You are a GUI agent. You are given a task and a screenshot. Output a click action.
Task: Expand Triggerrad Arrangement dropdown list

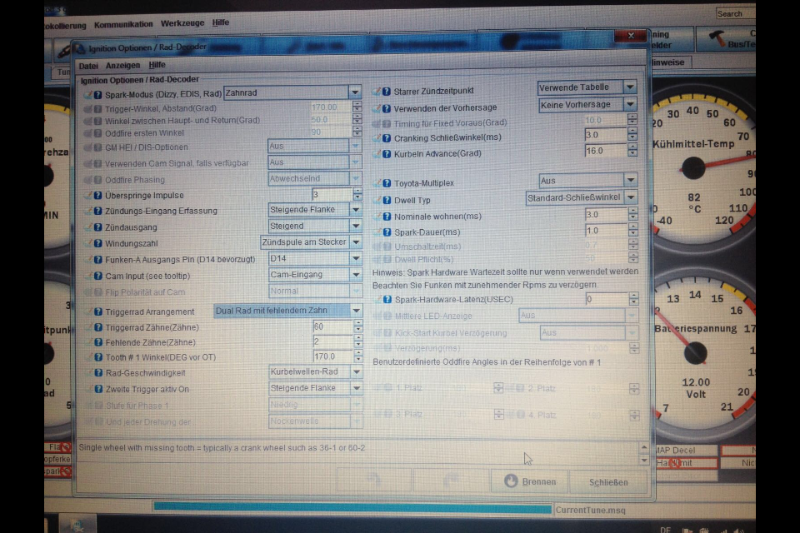pos(355,310)
